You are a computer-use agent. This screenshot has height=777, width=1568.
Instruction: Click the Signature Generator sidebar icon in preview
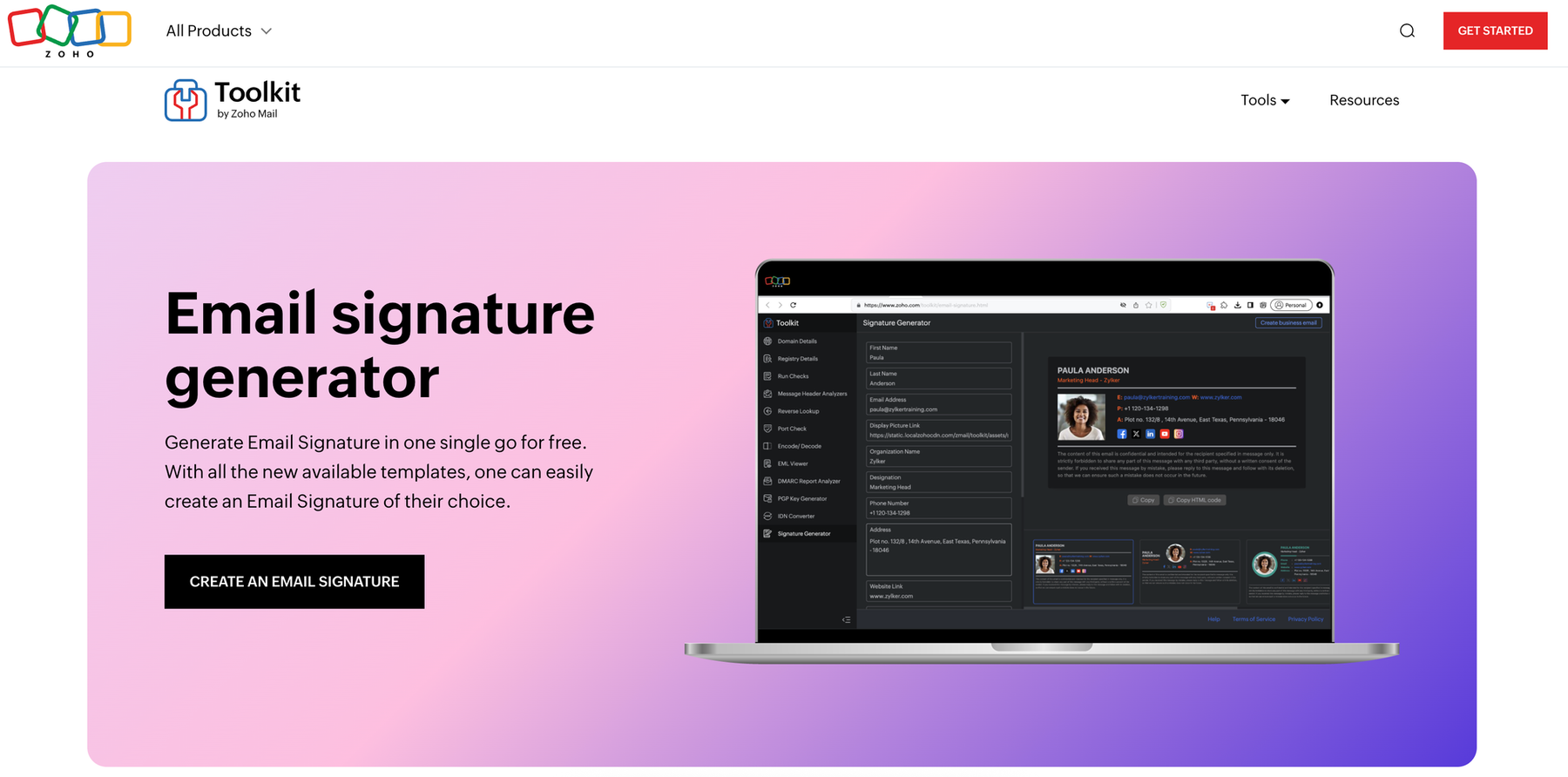point(767,533)
